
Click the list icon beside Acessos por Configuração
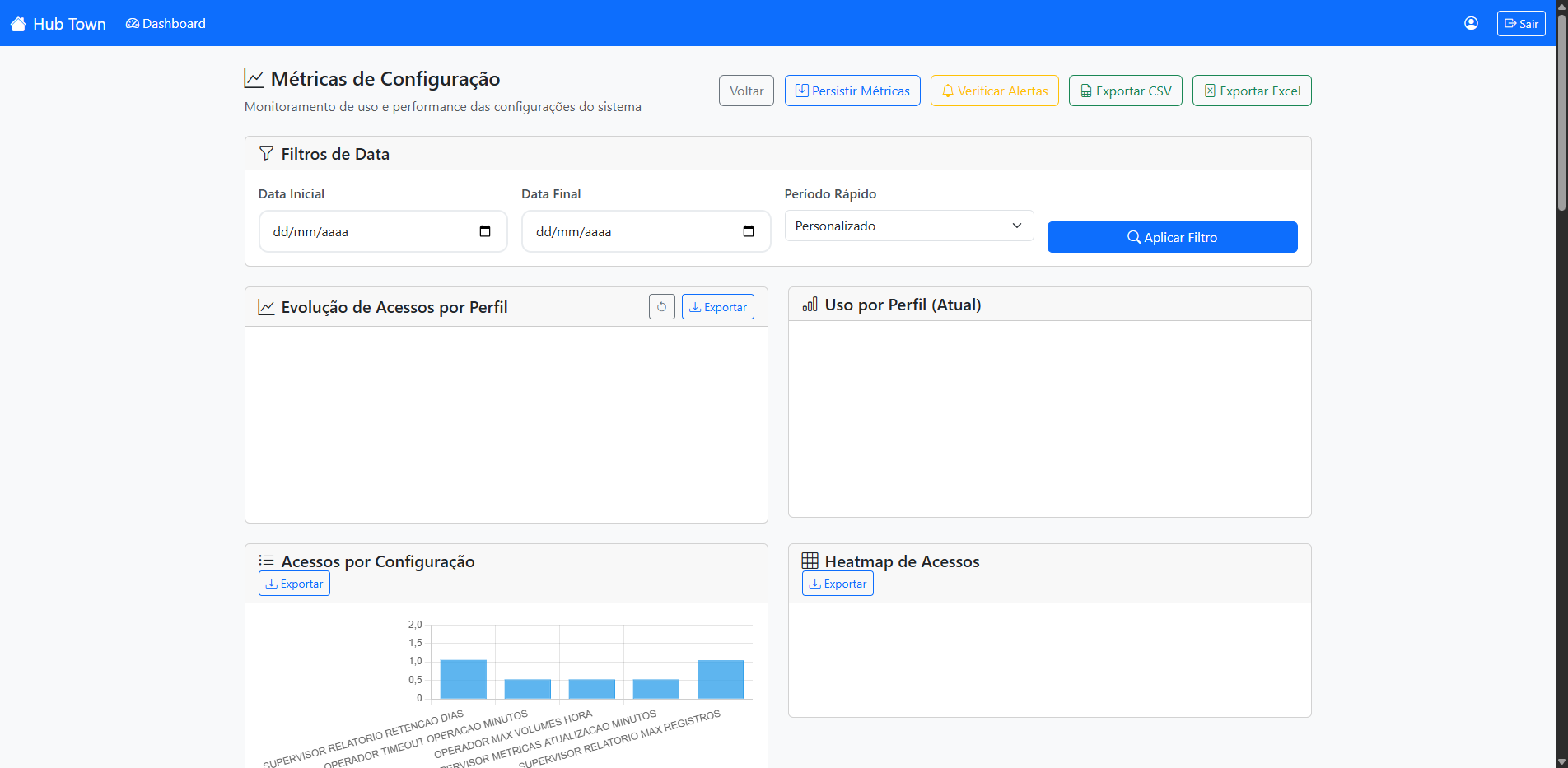266,561
